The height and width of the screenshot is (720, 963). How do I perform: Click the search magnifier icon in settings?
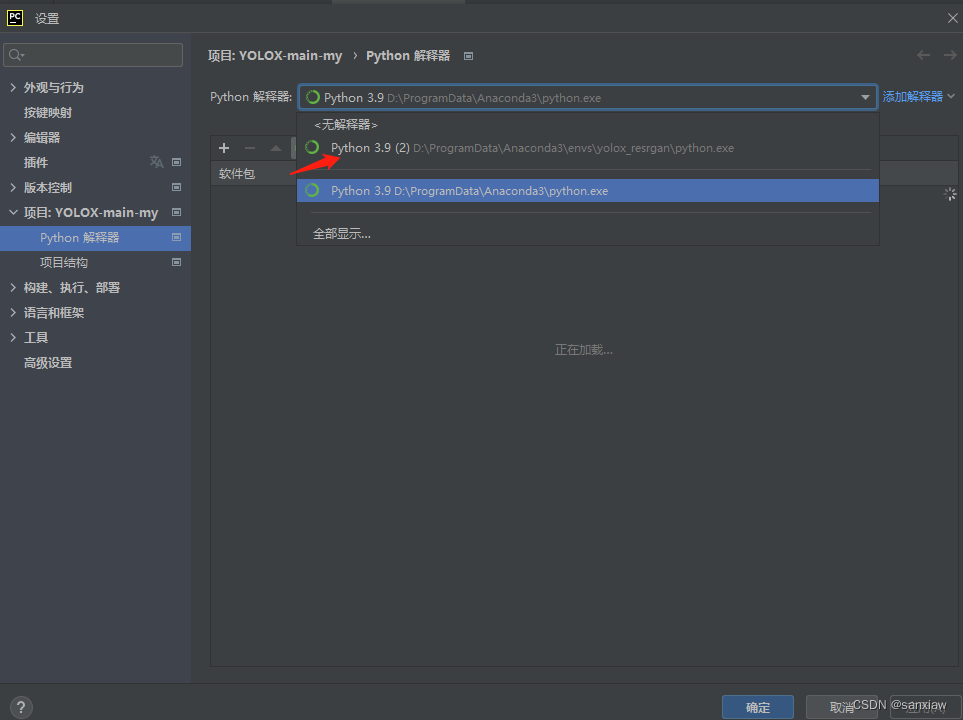tap(16, 55)
